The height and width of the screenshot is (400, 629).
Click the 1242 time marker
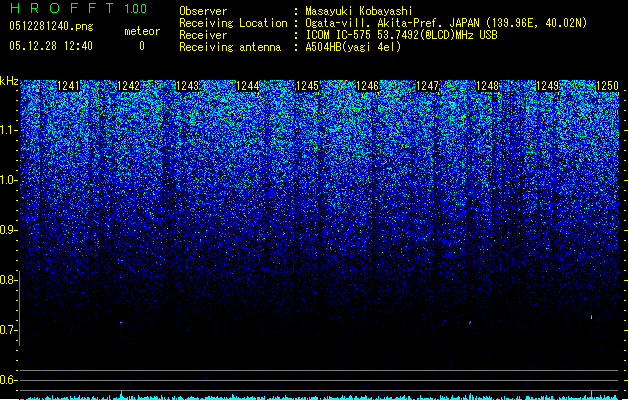click(x=128, y=86)
